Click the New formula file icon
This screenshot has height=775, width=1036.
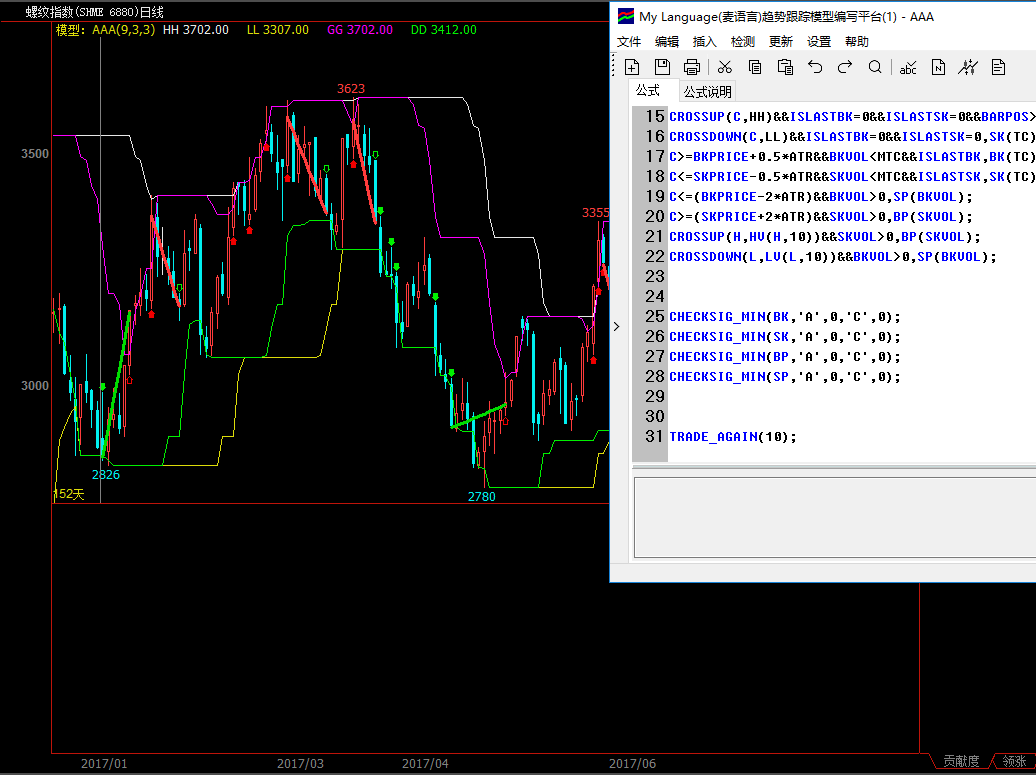pyautogui.click(x=632, y=67)
